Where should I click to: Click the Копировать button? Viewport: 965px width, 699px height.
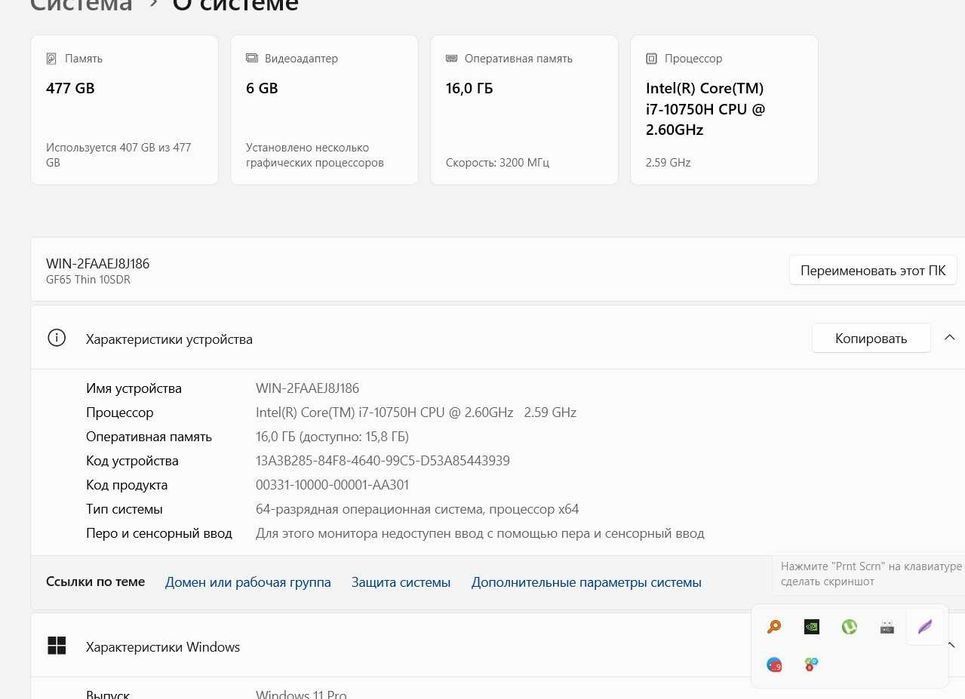coord(871,338)
